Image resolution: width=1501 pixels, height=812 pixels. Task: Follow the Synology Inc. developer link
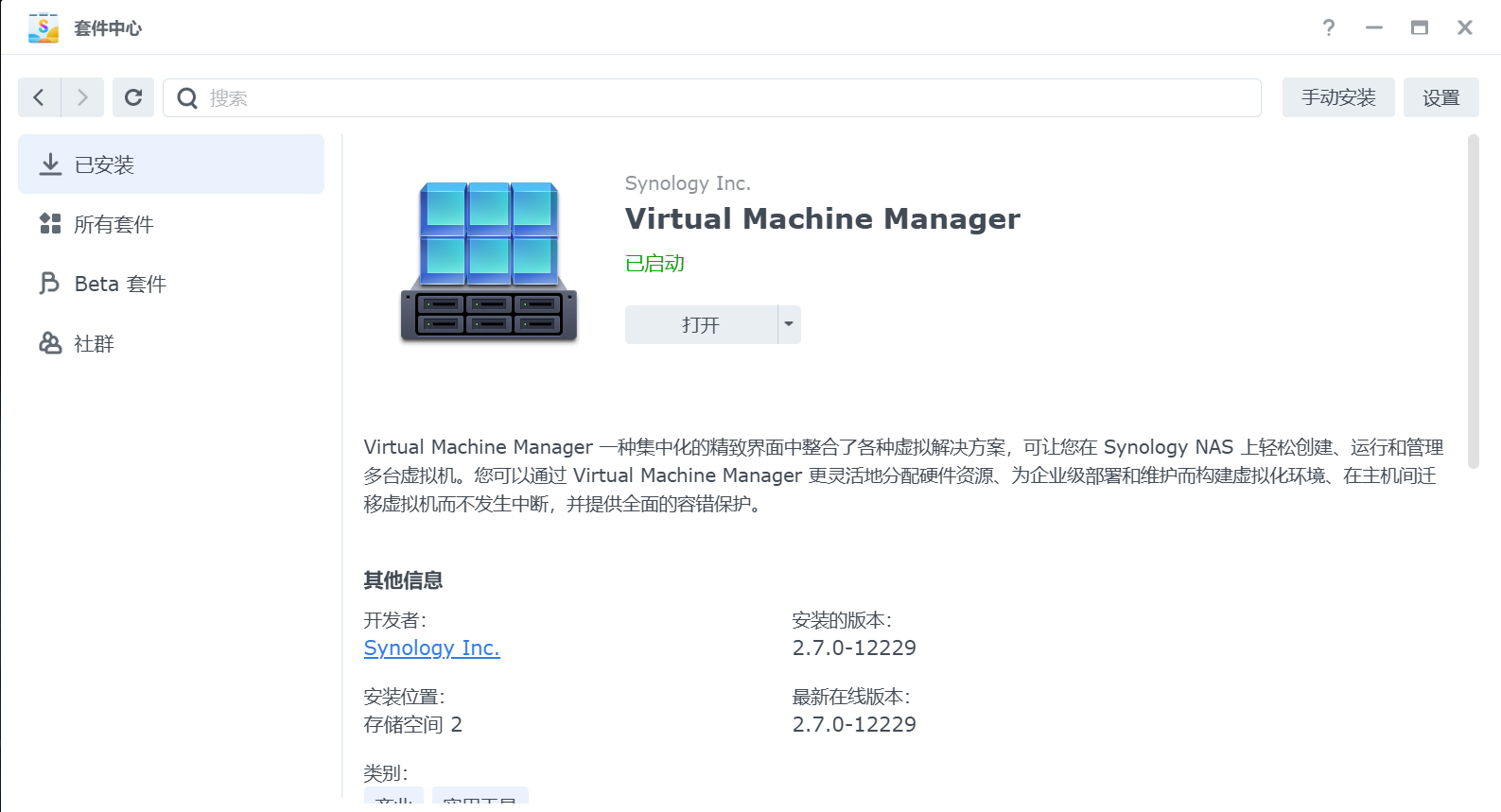point(431,648)
